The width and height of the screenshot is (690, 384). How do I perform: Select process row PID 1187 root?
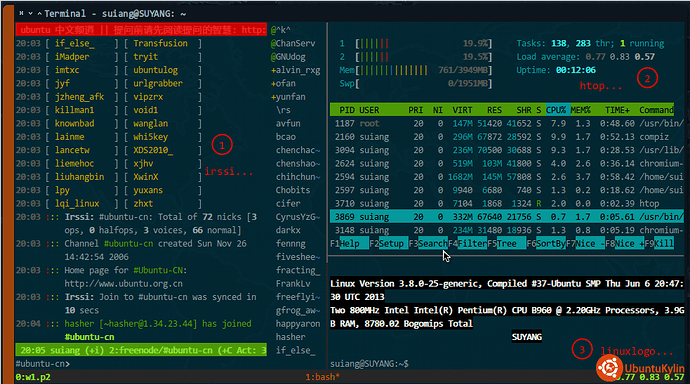(x=506, y=124)
